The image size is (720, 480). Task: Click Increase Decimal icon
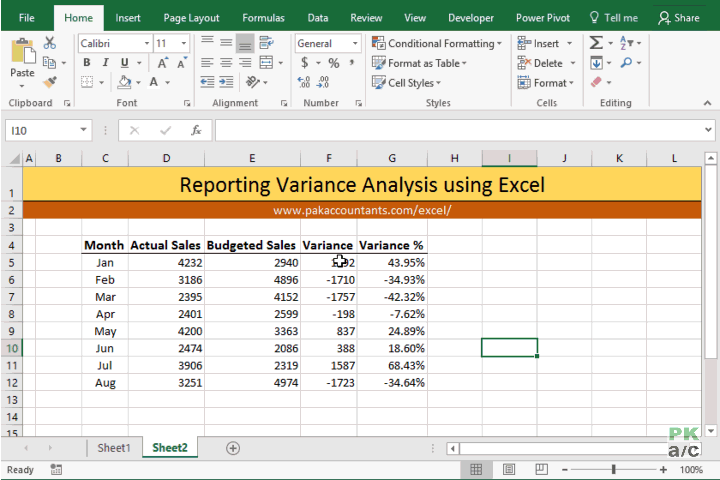pos(304,82)
